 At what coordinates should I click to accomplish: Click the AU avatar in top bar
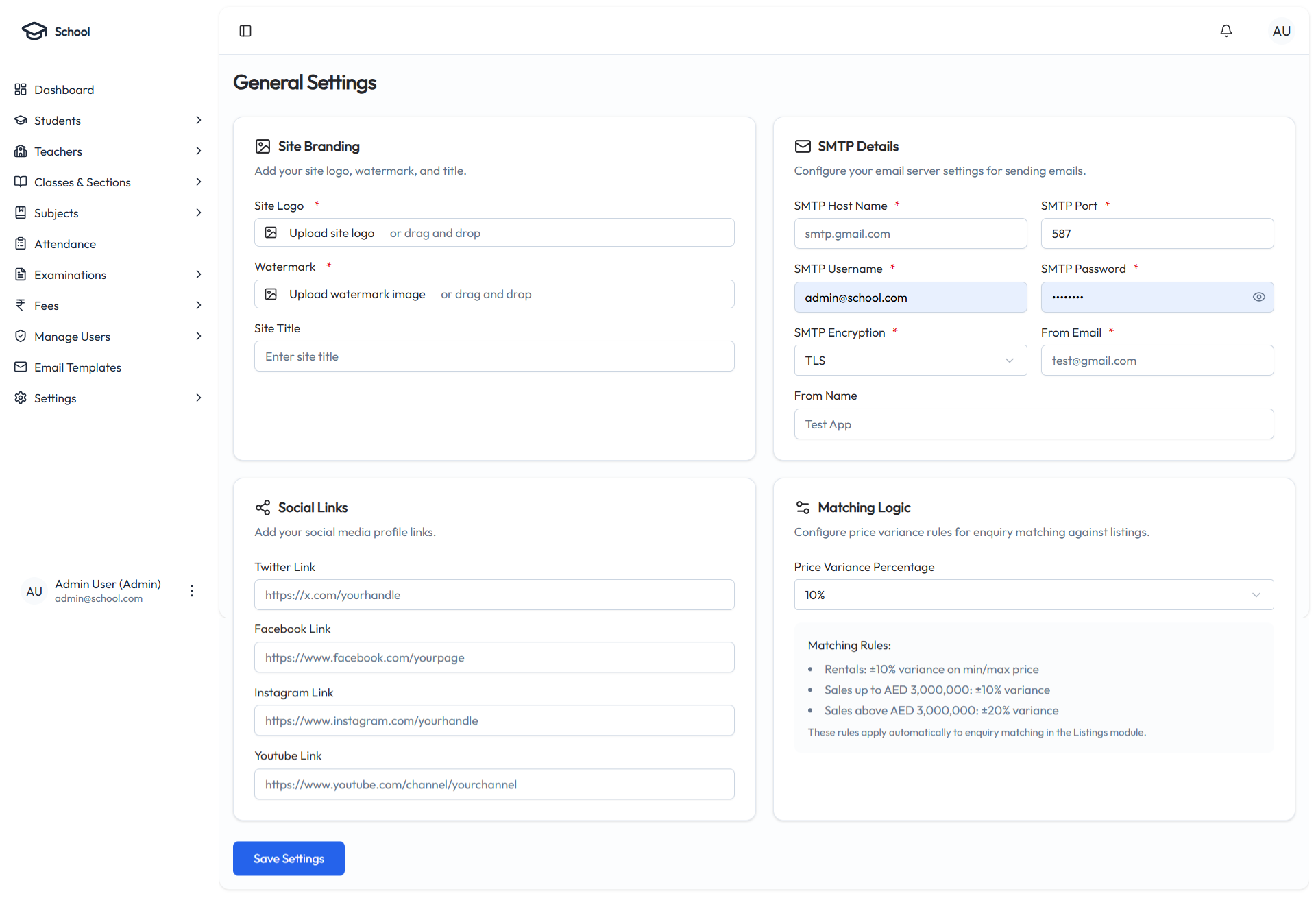pyautogui.click(x=1281, y=31)
